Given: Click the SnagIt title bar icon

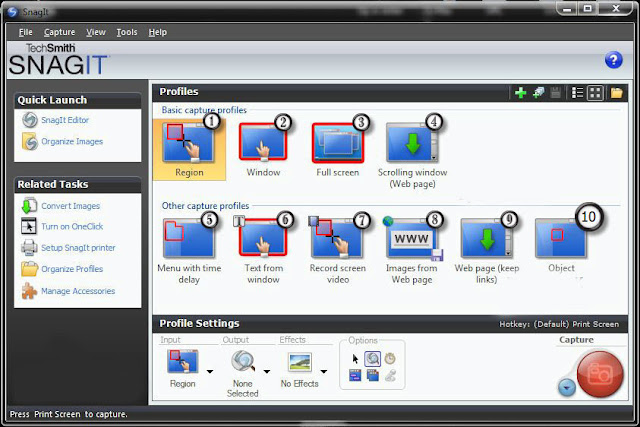Looking at the screenshot, I should coord(12,12).
